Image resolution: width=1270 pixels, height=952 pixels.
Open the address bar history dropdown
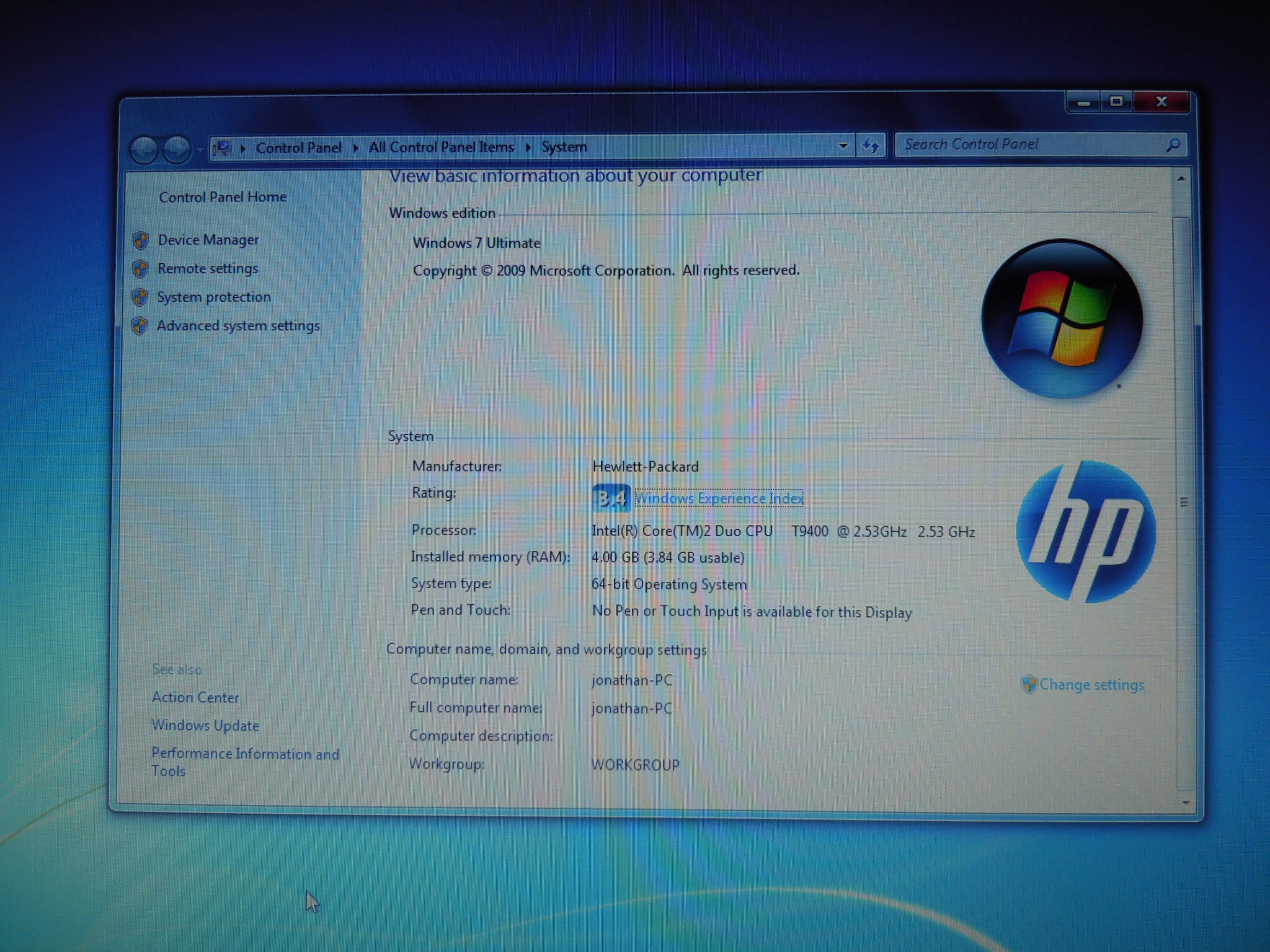click(843, 146)
